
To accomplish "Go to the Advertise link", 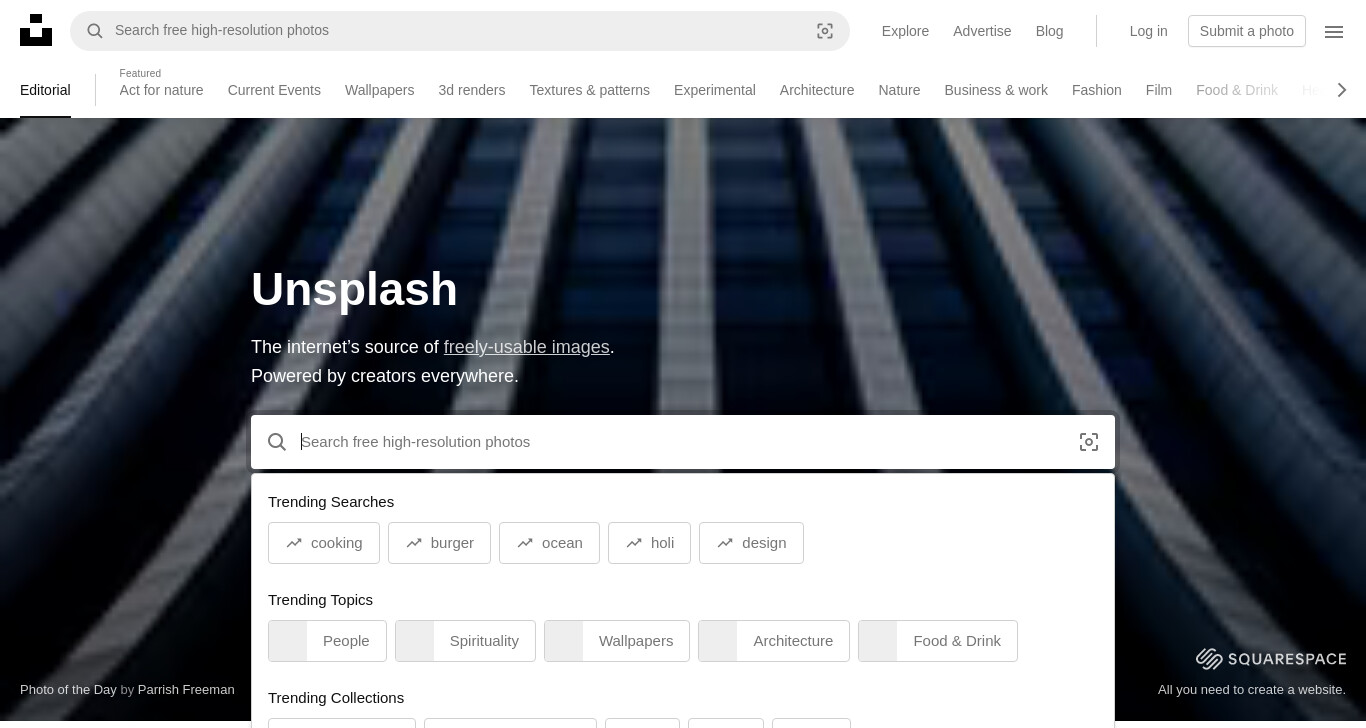I will (x=982, y=31).
